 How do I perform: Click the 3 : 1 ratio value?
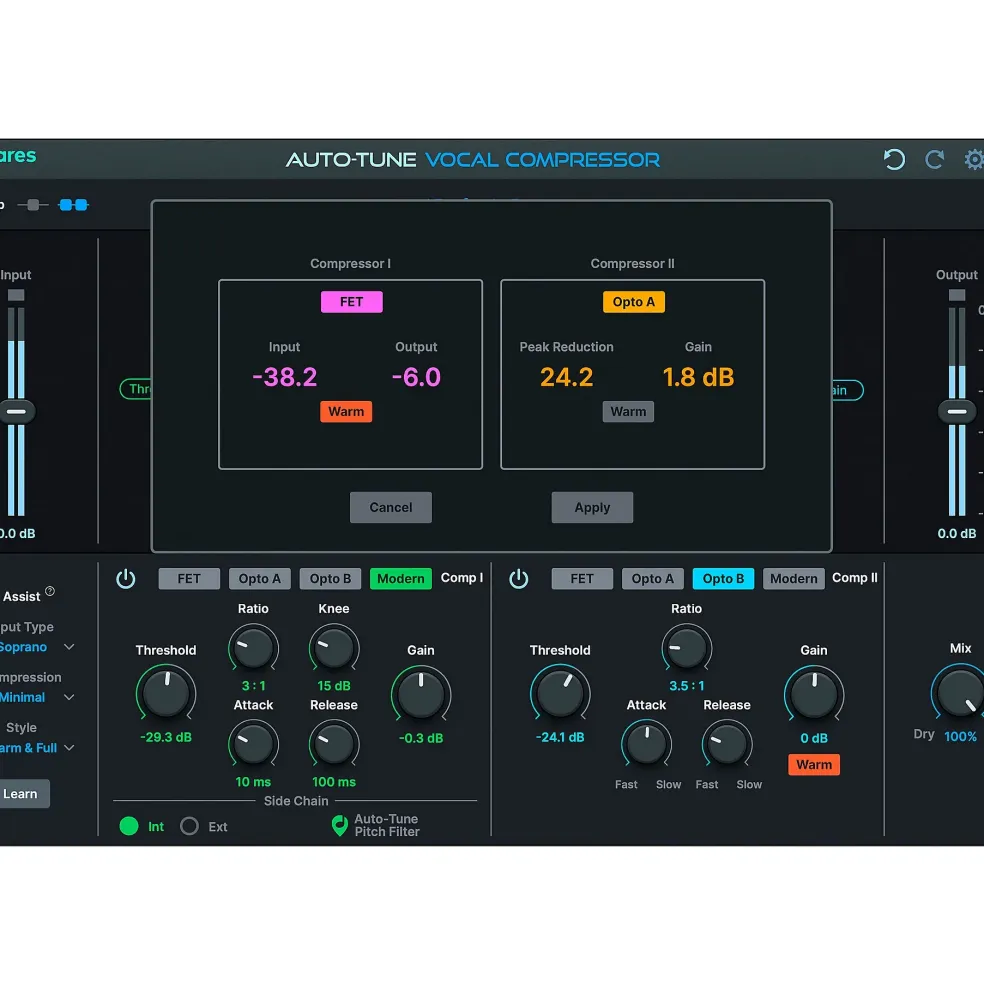click(x=253, y=686)
